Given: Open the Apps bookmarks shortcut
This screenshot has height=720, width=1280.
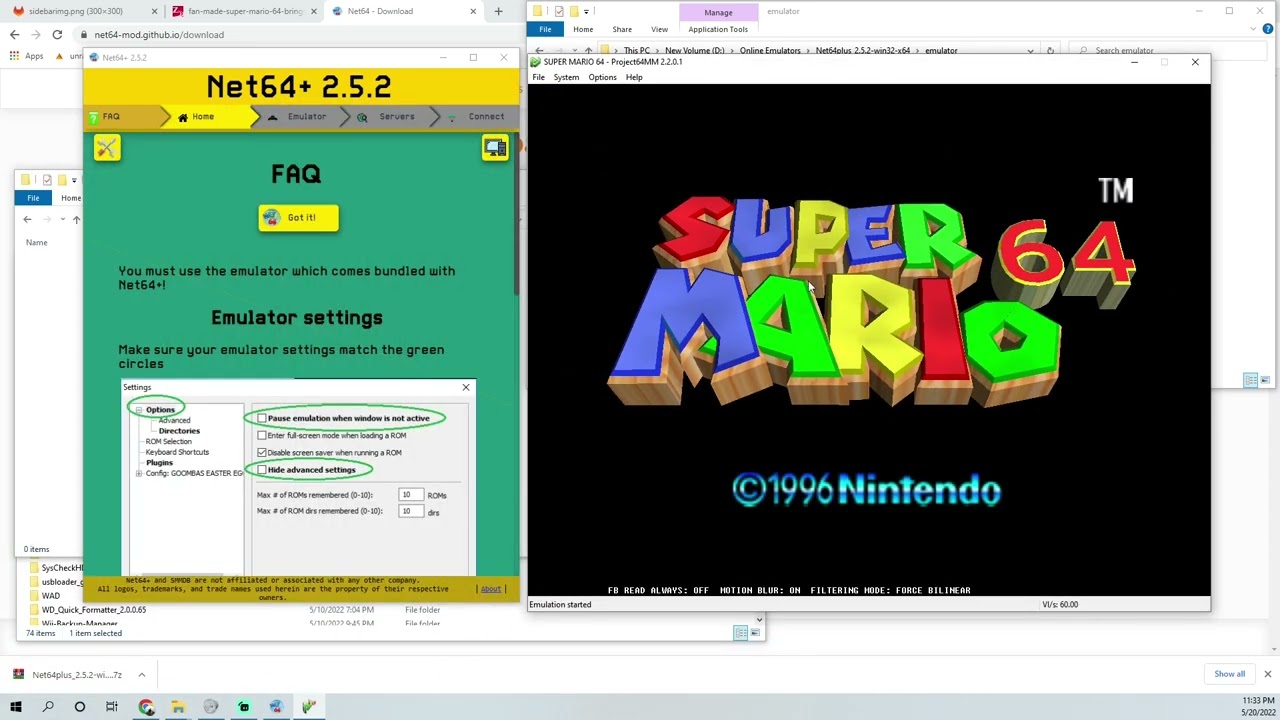Looking at the screenshot, I should [27, 56].
